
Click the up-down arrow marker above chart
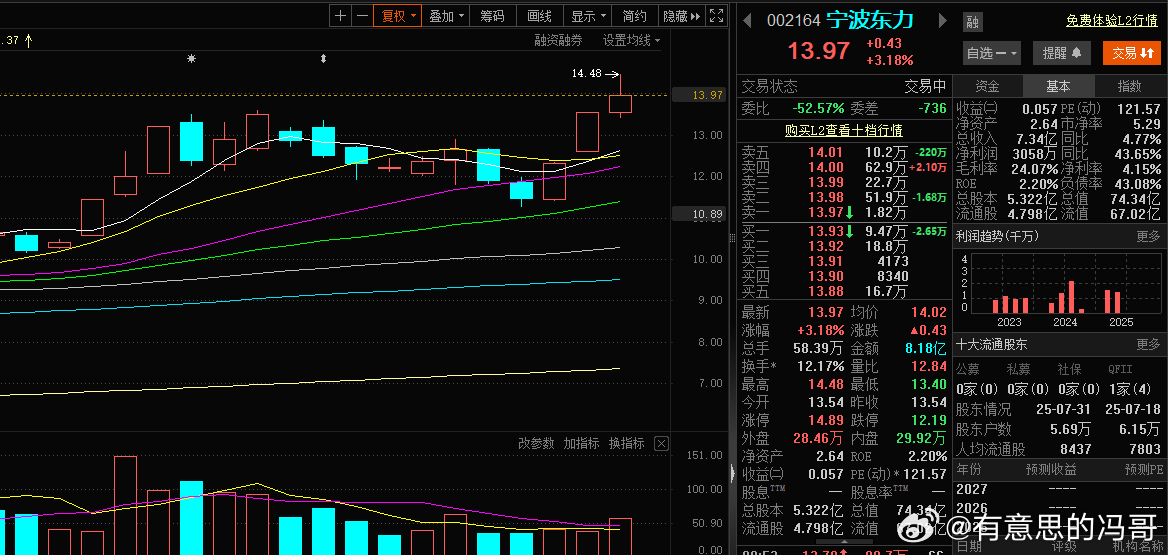[x=323, y=58]
